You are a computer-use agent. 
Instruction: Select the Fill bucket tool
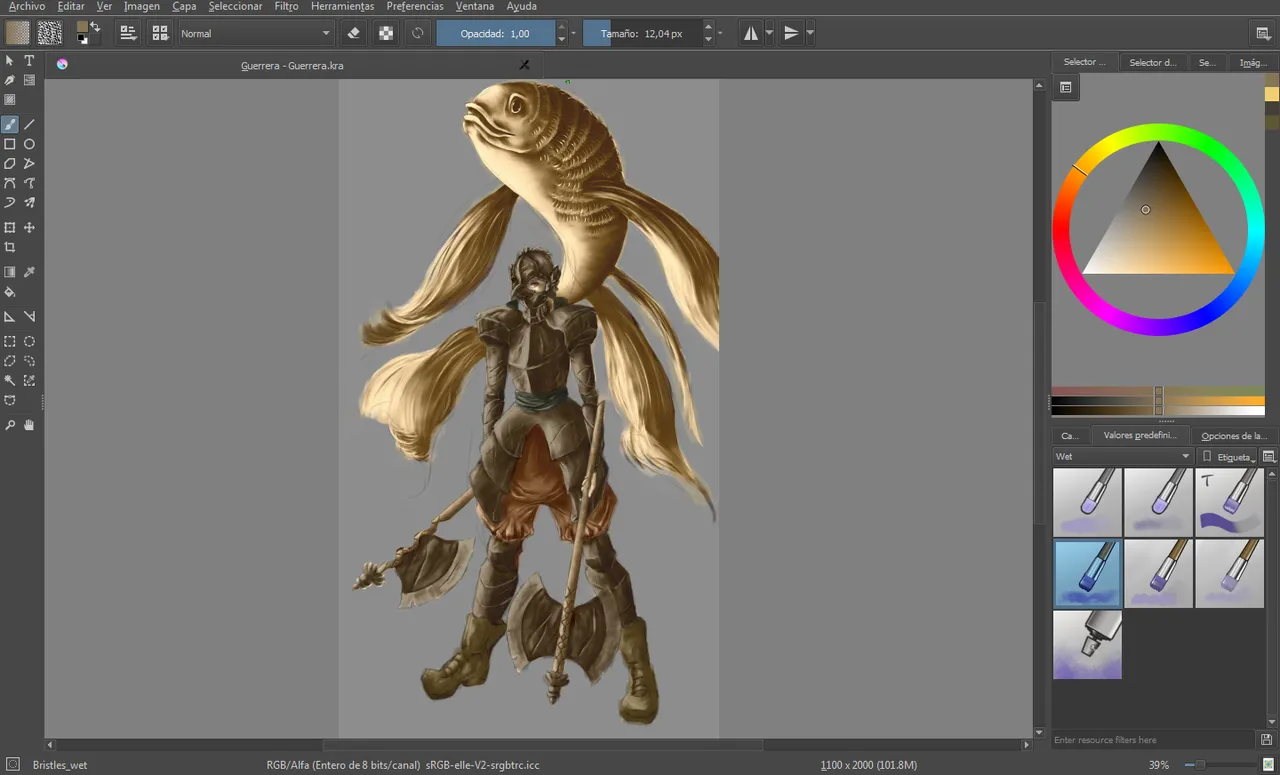point(10,292)
